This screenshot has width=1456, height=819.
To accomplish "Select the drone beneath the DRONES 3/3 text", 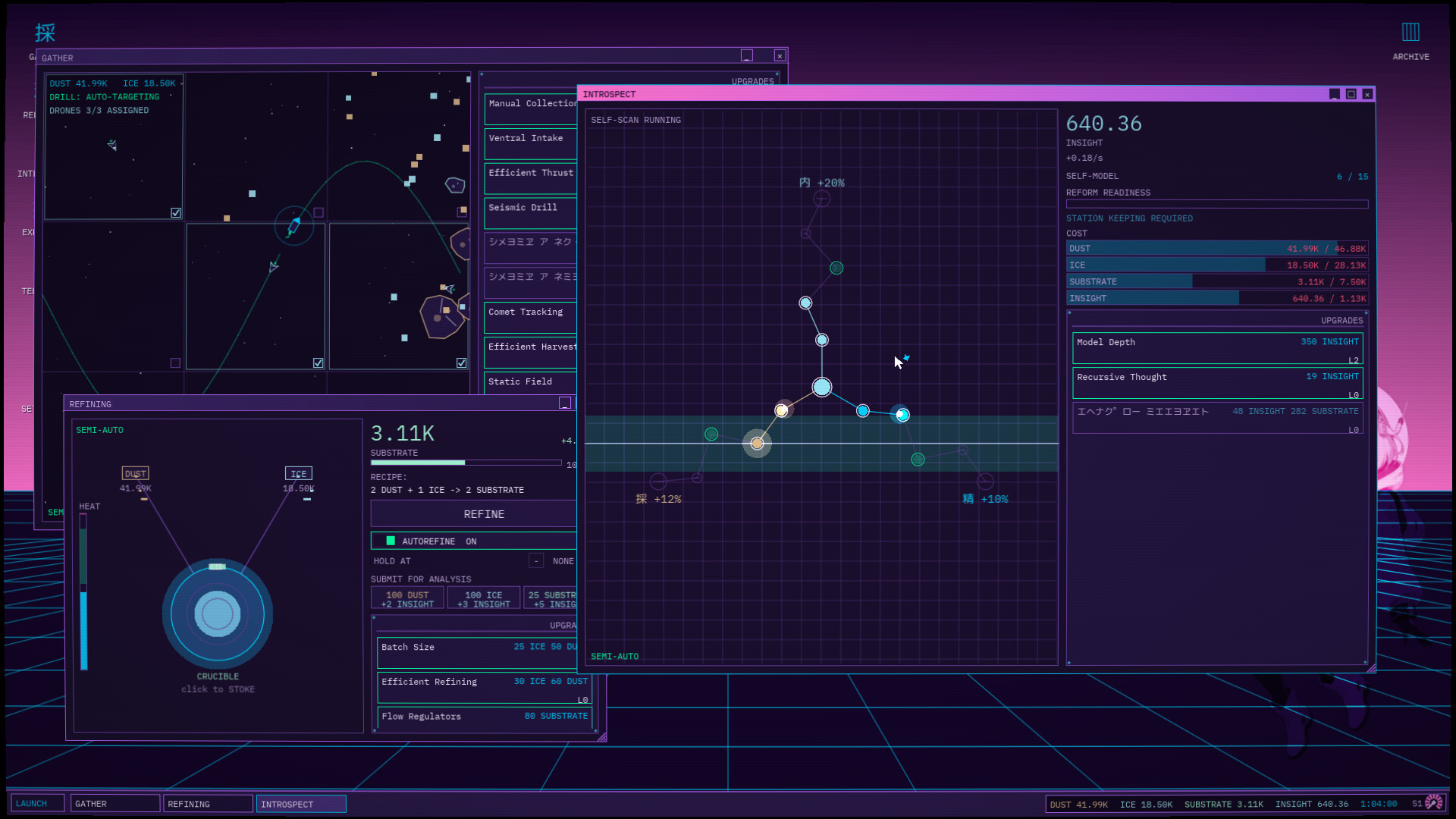I will coord(112,144).
